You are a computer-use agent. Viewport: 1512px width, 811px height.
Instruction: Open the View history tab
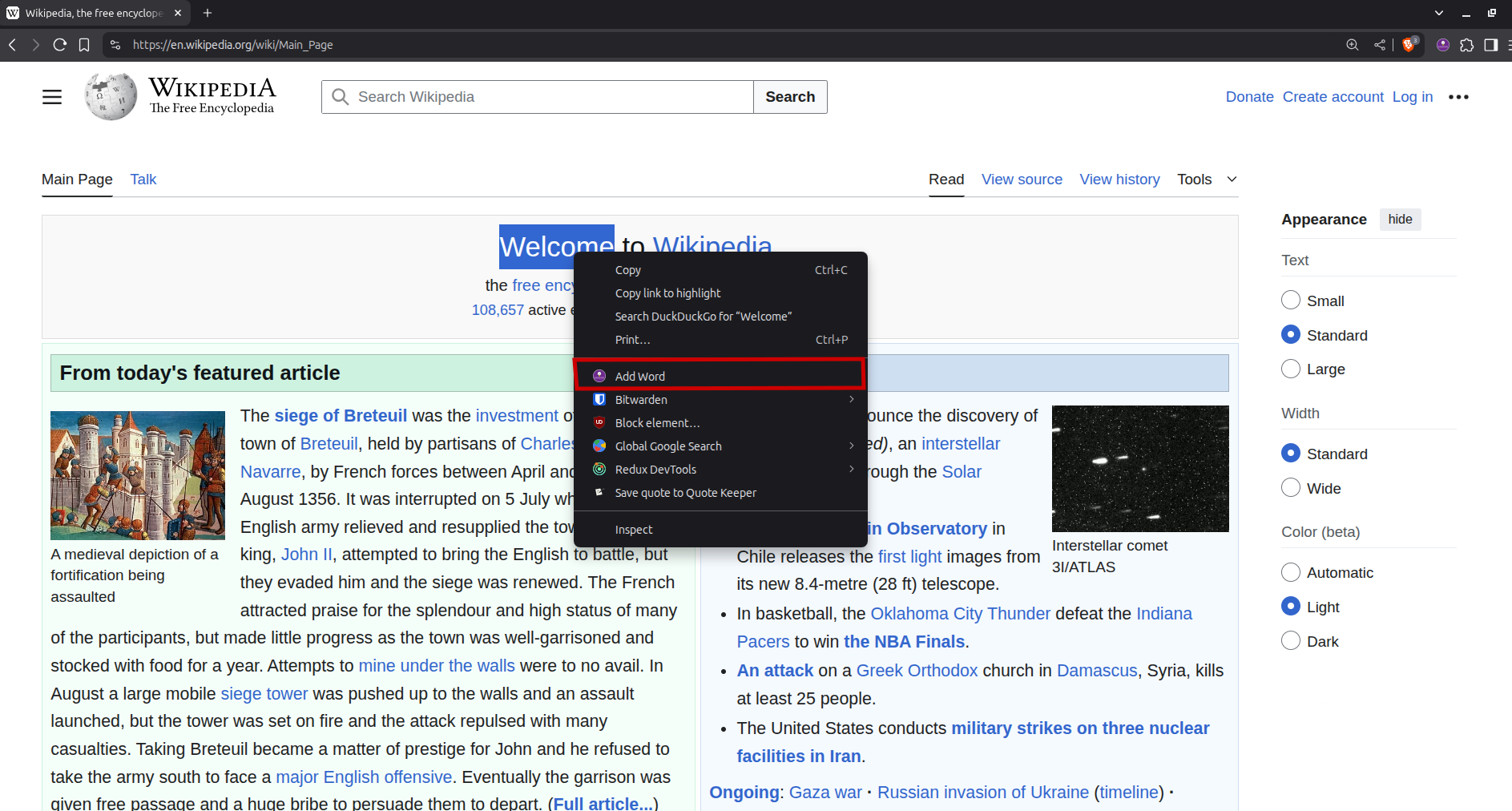coord(1119,180)
